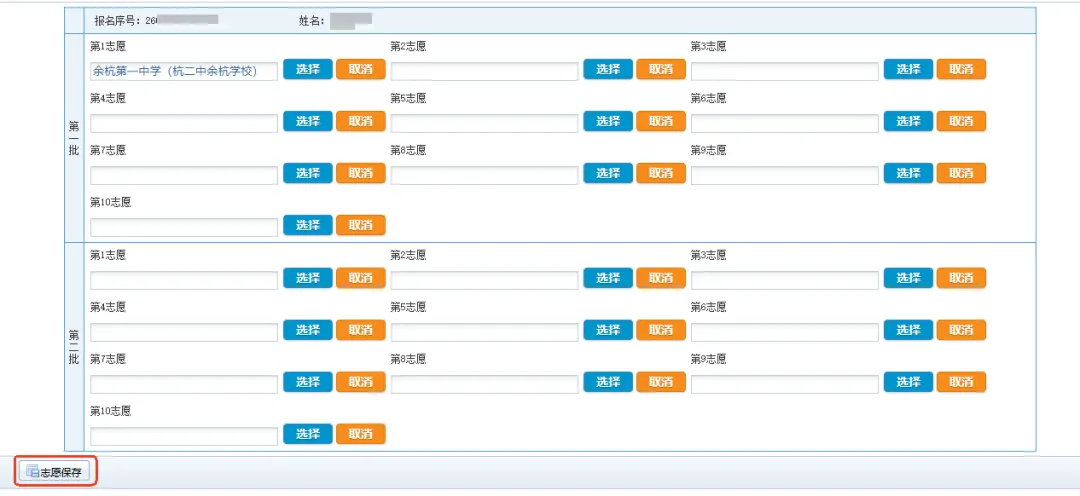Click 取消 next to 第一批 第3志愿
Screen dimensions: 1080x496
[961, 70]
